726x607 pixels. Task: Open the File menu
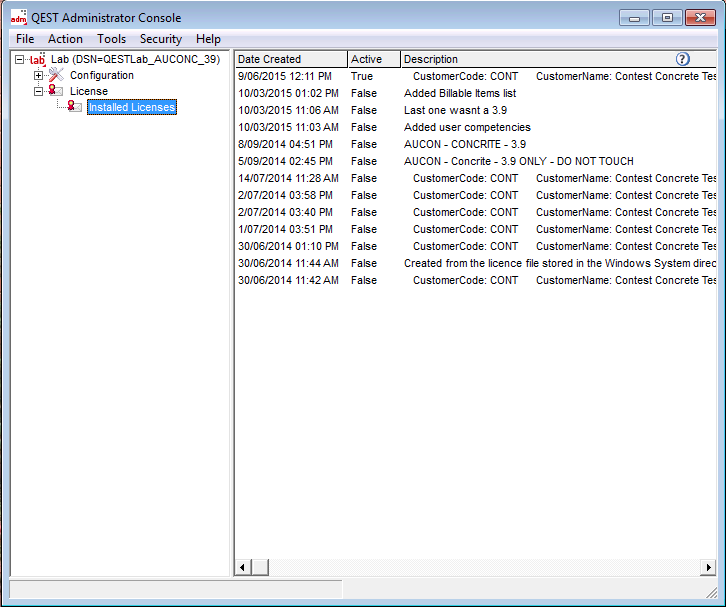click(25, 39)
